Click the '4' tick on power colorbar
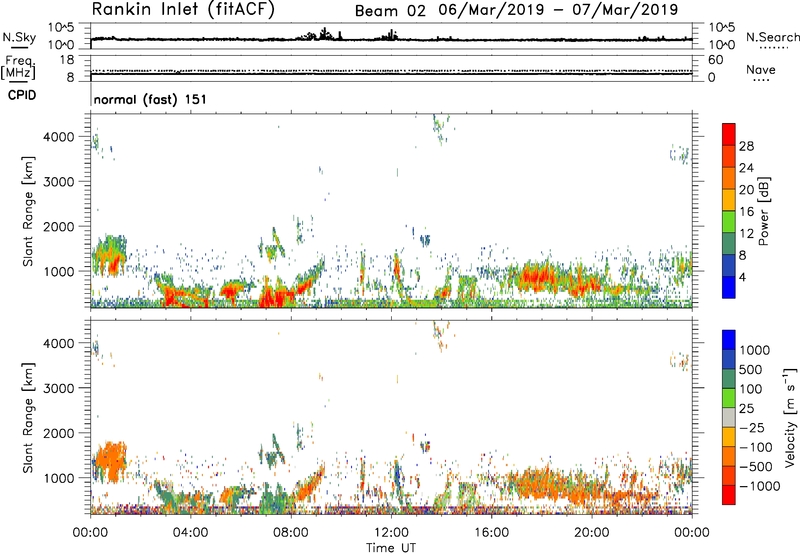The width and height of the screenshot is (800, 554). 742,277
